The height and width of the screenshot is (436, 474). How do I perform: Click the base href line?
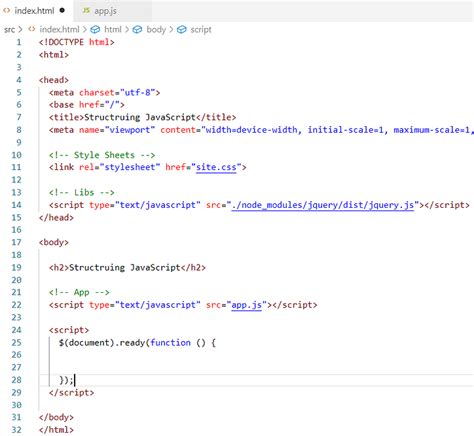pyautogui.click(x=87, y=105)
